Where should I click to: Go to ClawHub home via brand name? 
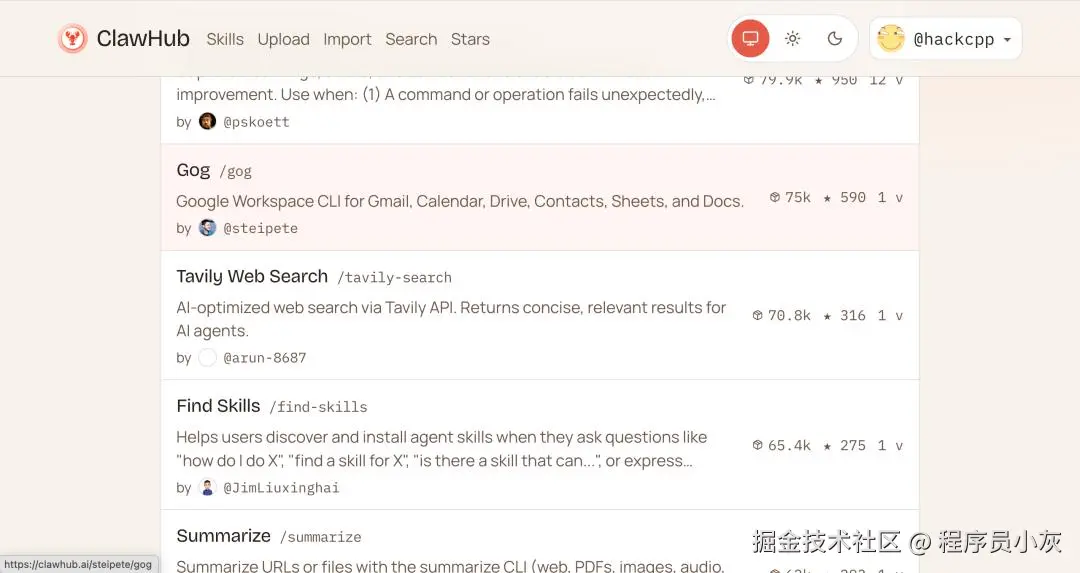[x=143, y=39]
